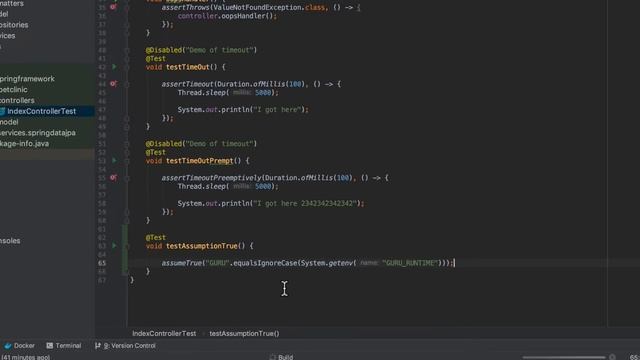Viewport: 640px width, 360px height.
Task: Click the red gutter marker beside assertTimeout line
Action: pyautogui.click(x=113, y=84)
